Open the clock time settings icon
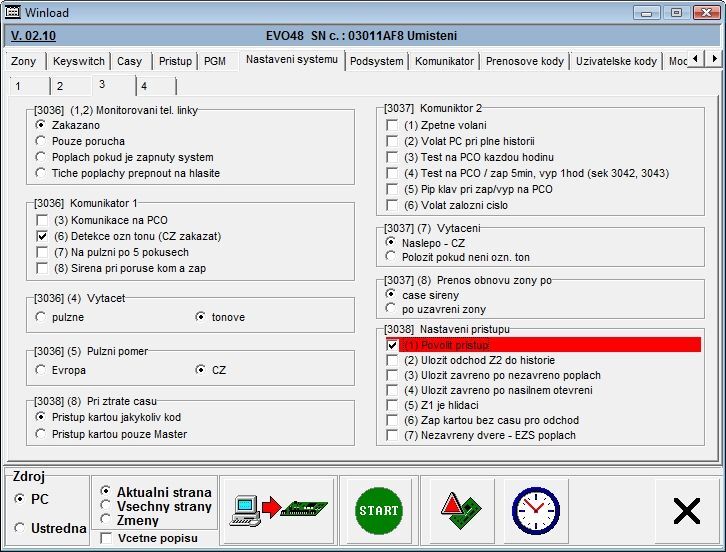 535,510
